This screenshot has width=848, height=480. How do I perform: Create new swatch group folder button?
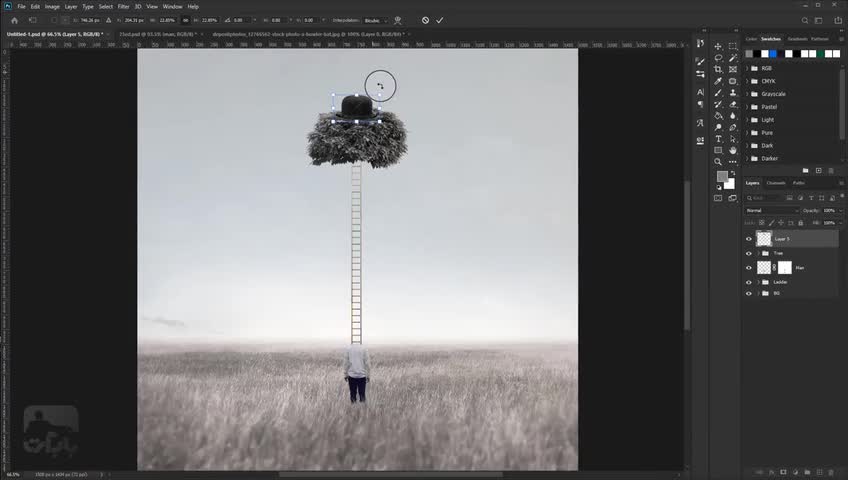click(805, 170)
